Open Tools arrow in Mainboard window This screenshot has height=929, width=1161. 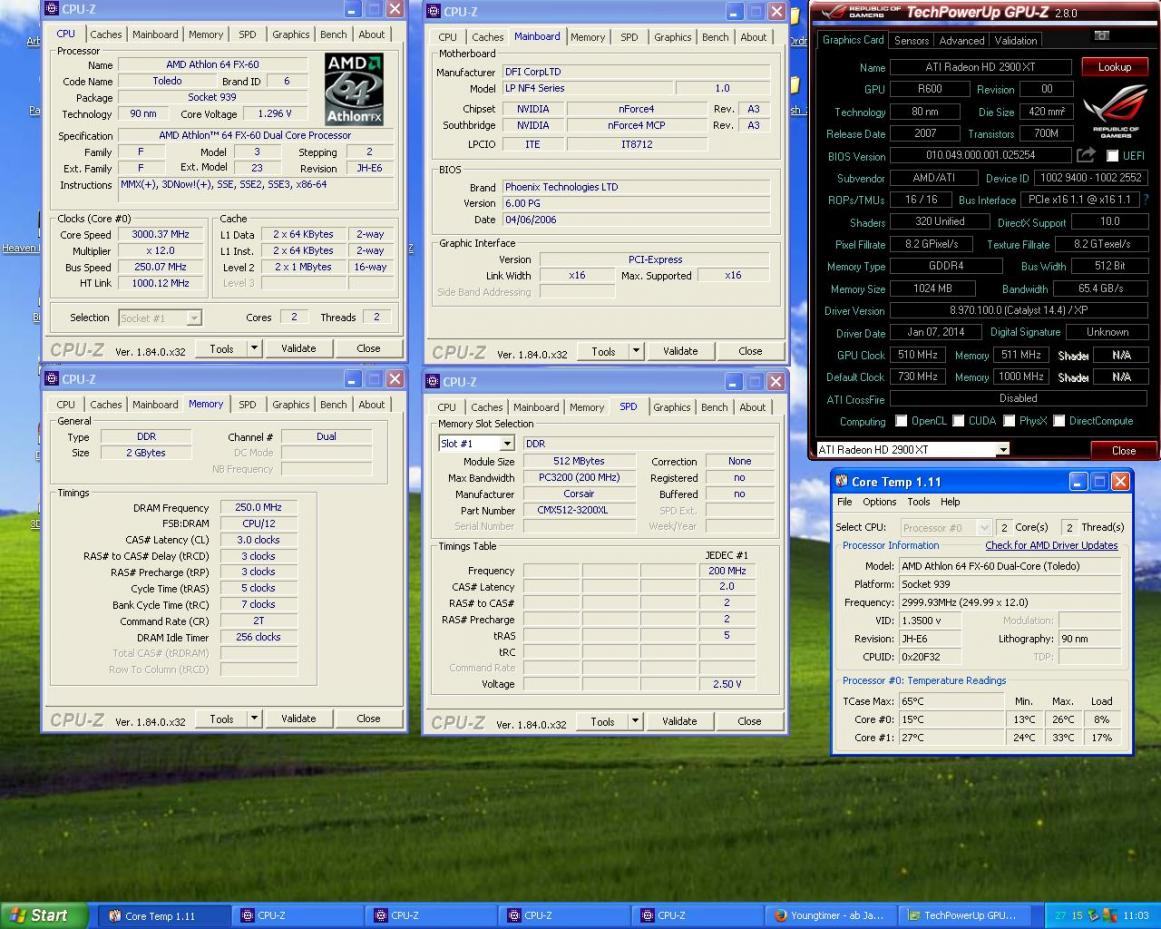[x=636, y=351]
